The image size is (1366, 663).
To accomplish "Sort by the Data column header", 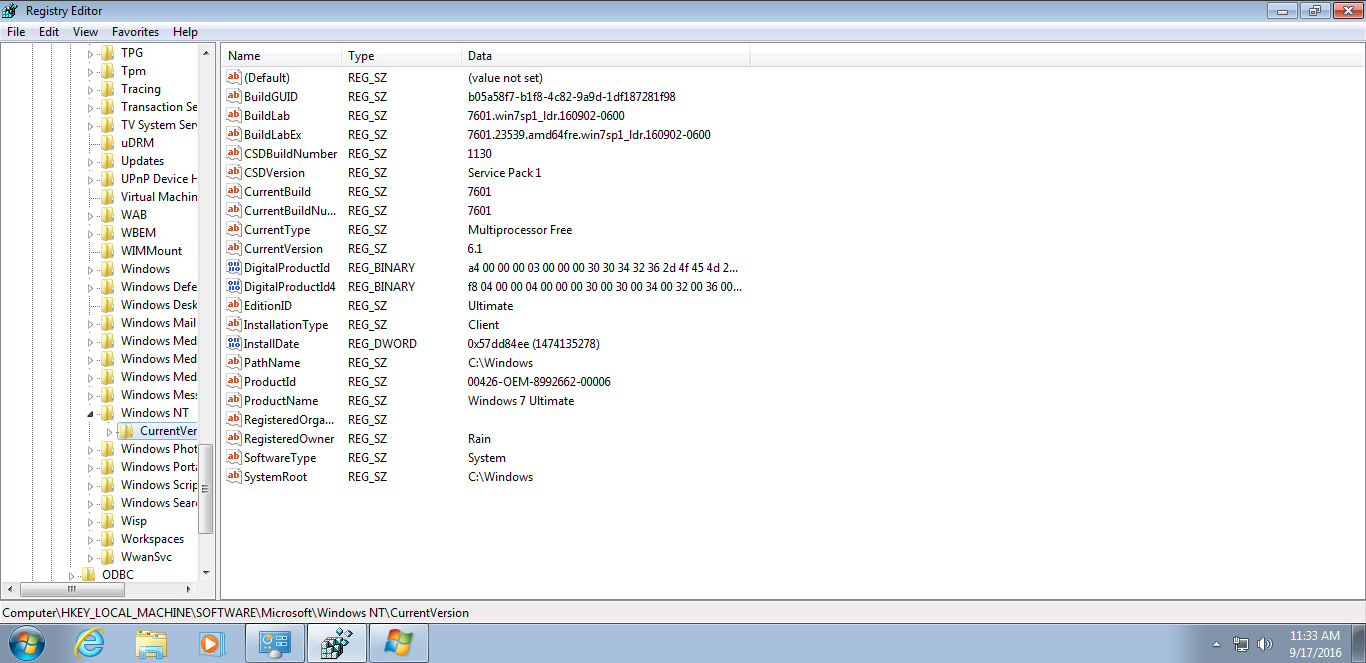I will tap(605, 56).
